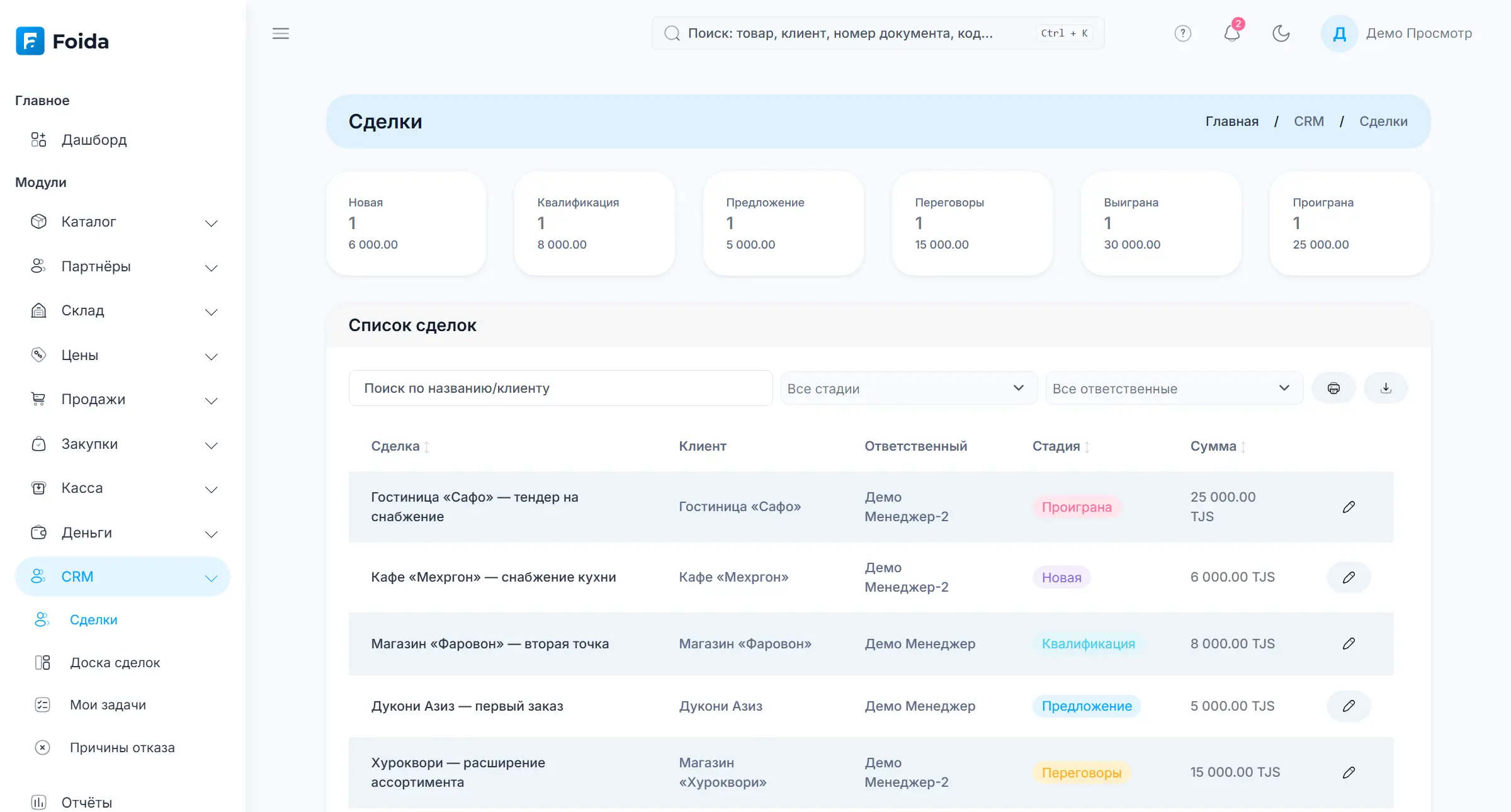Toggle dark mode moon icon

coord(1281,33)
